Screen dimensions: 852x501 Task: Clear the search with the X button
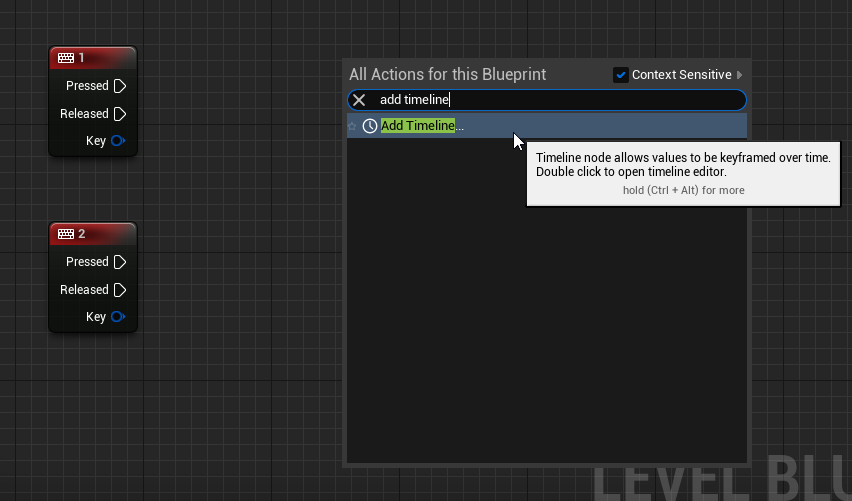click(x=359, y=100)
